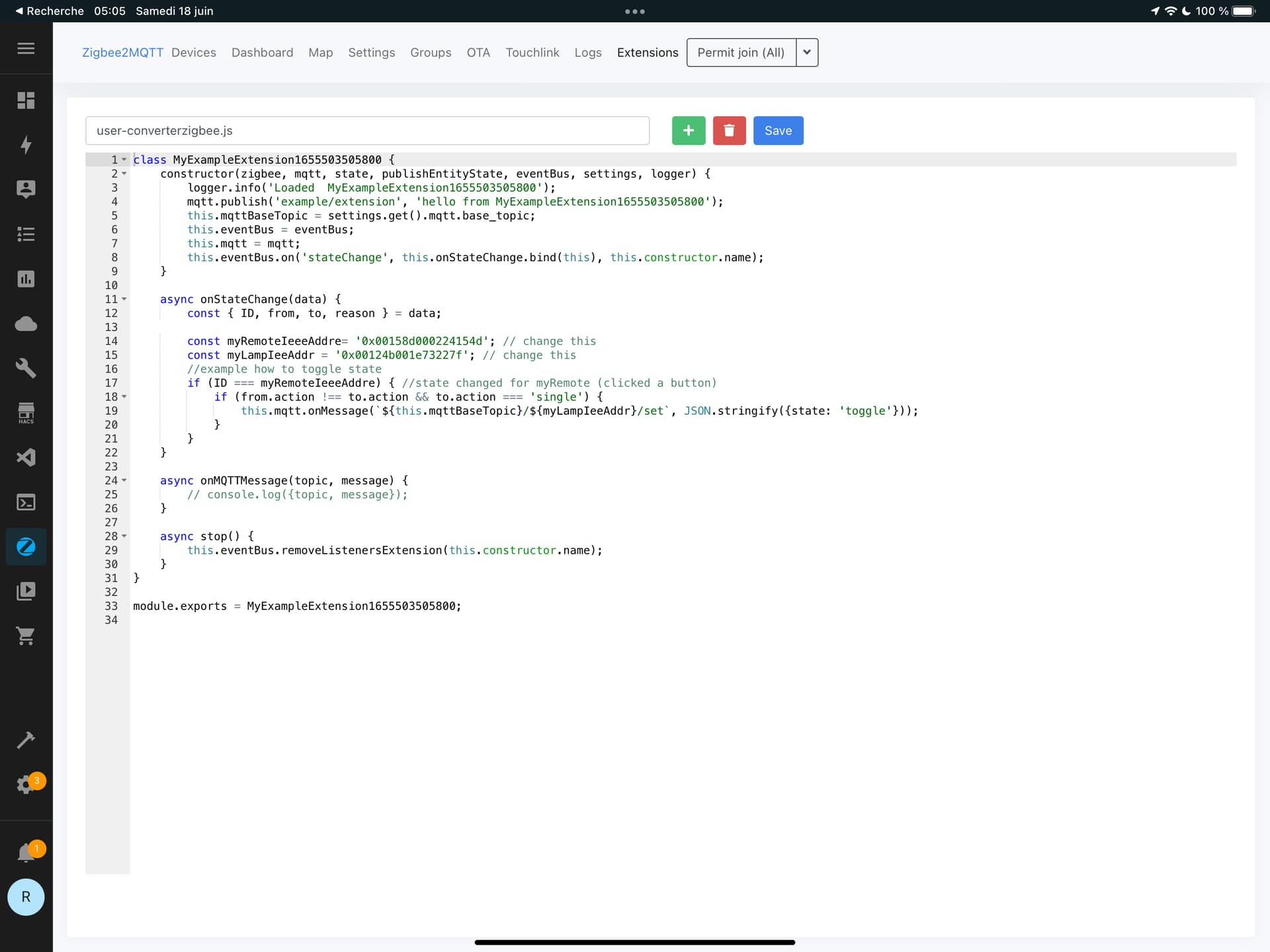The height and width of the screenshot is (952, 1270).
Task: Click the '// console.log({topic, message});' comment
Action: 297,495
